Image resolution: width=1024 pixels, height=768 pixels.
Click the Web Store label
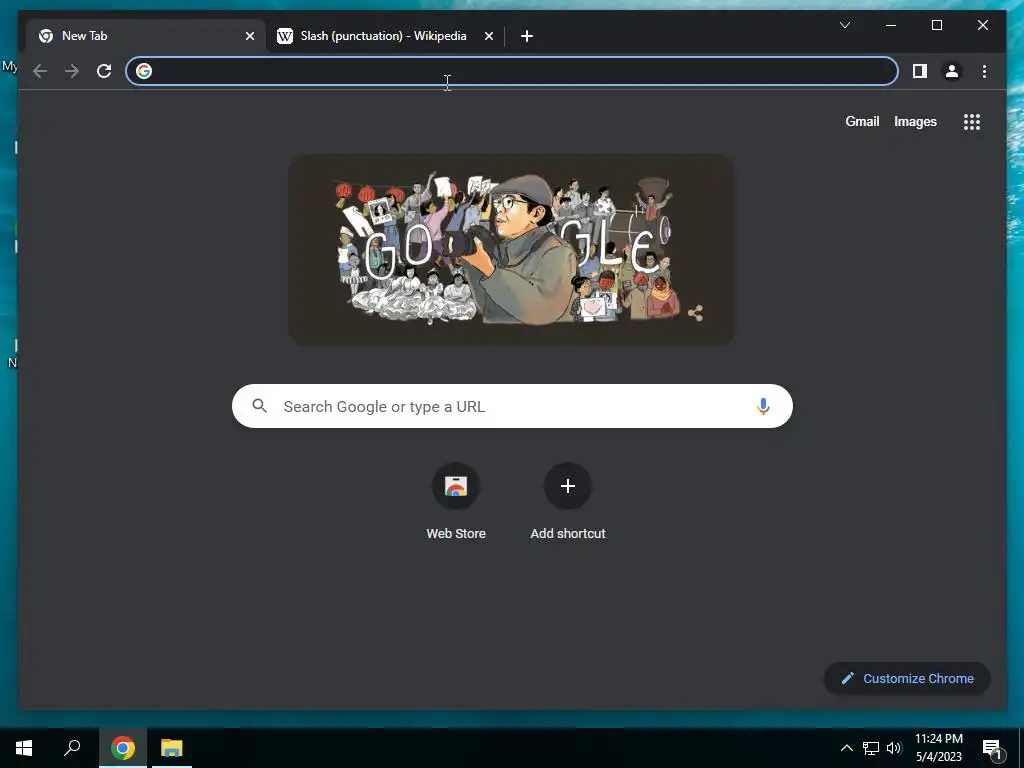[x=456, y=534]
